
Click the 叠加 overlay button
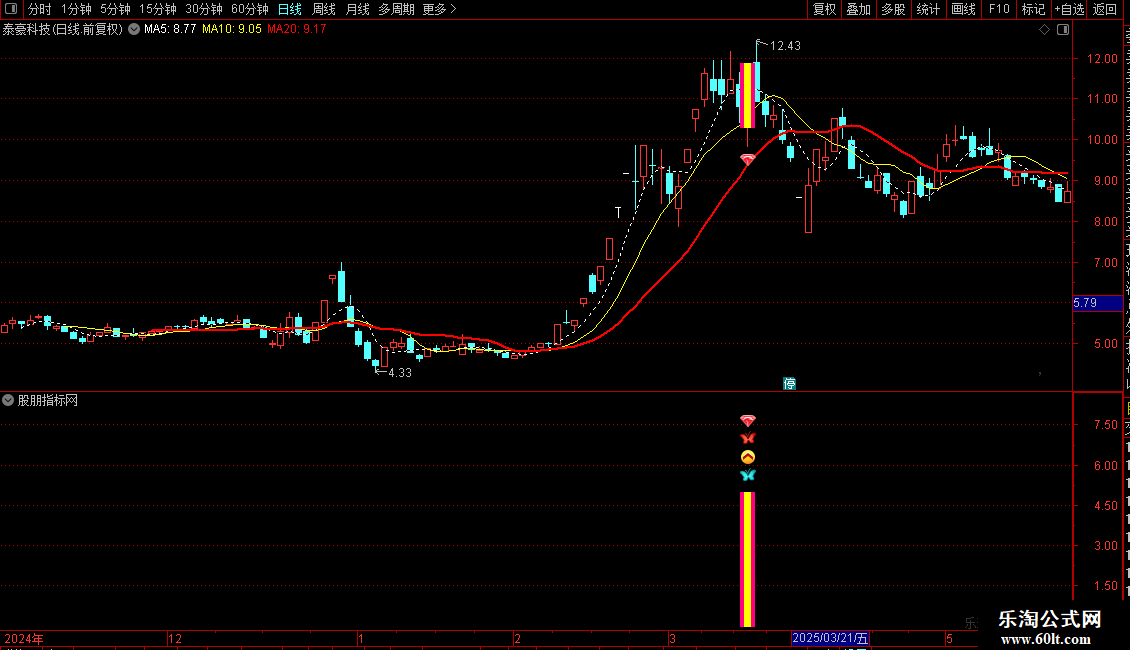(x=859, y=9)
